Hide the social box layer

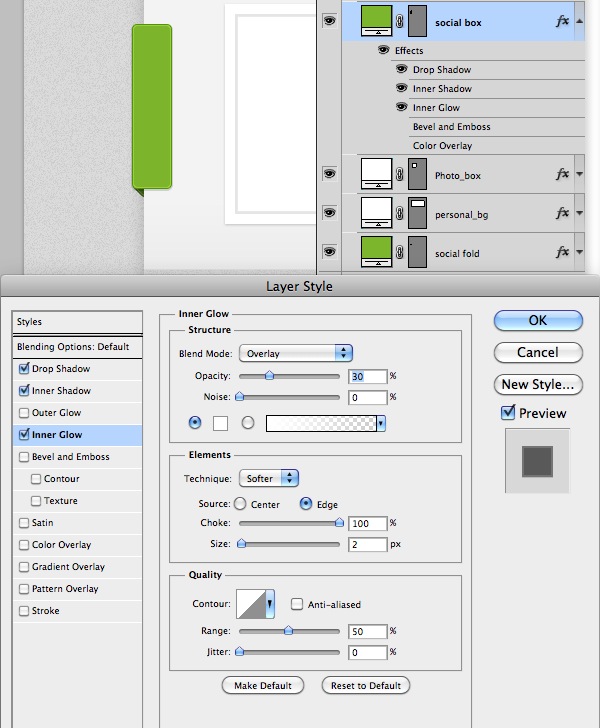tap(329, 20)
